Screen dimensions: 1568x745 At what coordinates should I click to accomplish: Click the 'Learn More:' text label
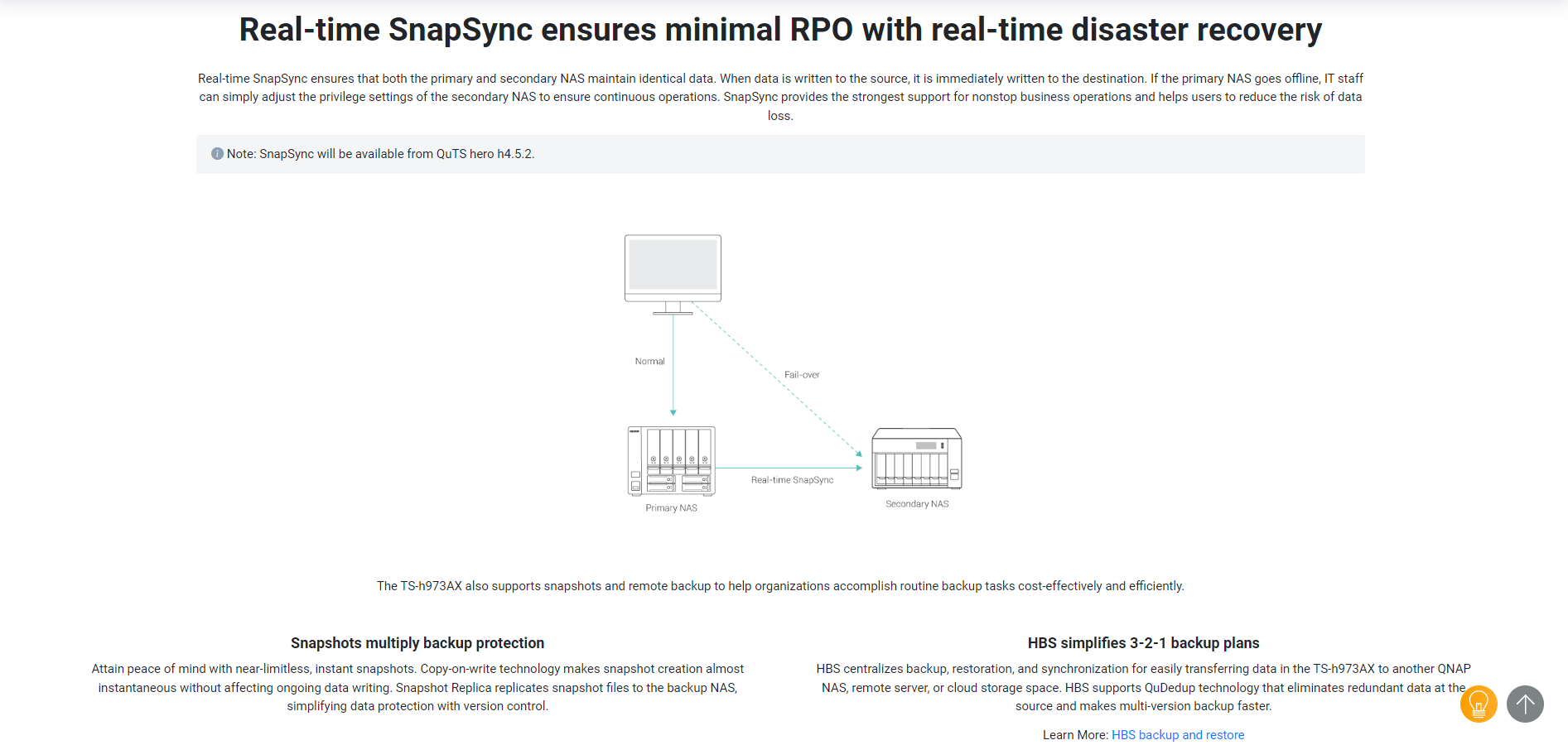(1074, 735)
